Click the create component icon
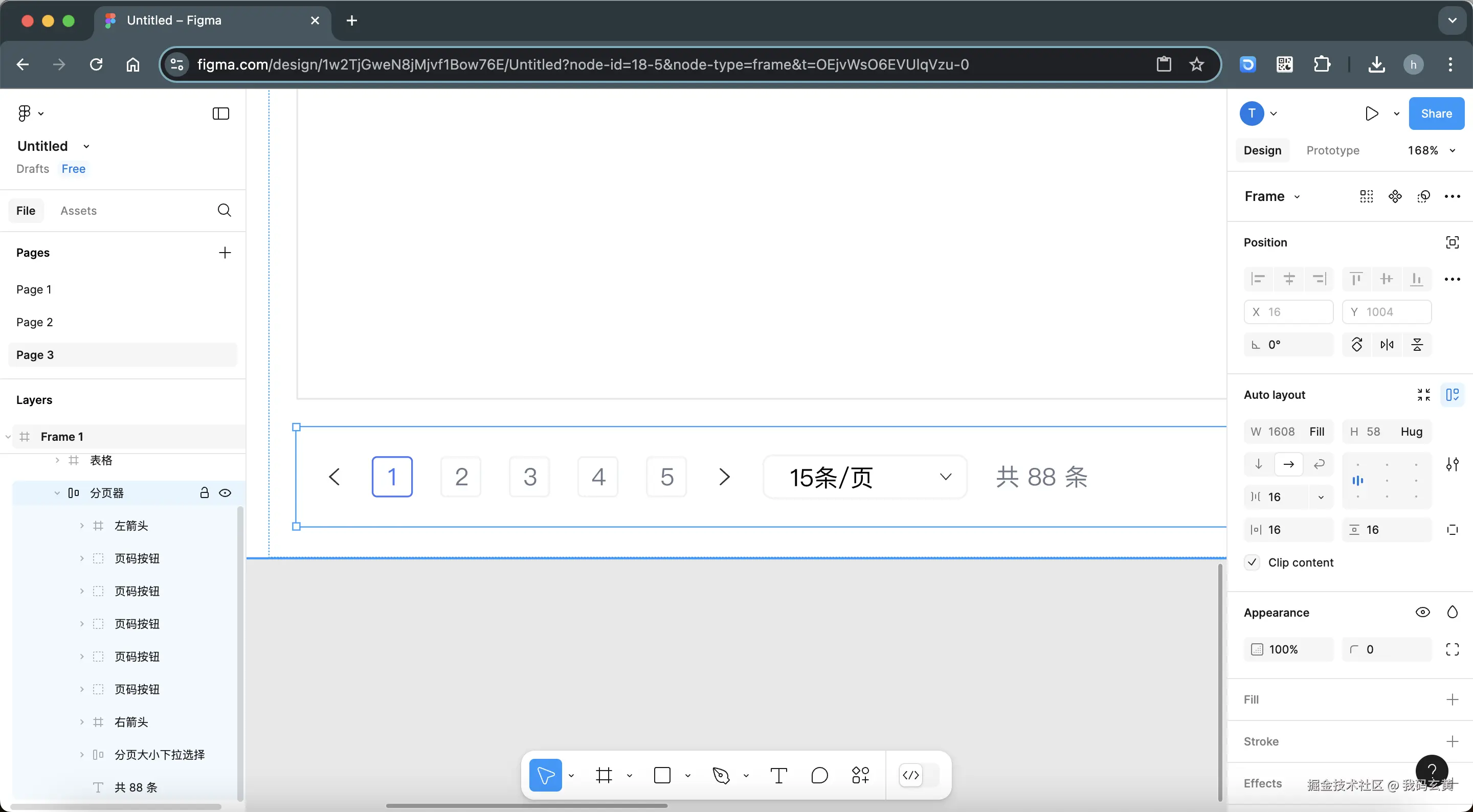This screenshot has width=1473, height=812. (x=1395, y=197)
